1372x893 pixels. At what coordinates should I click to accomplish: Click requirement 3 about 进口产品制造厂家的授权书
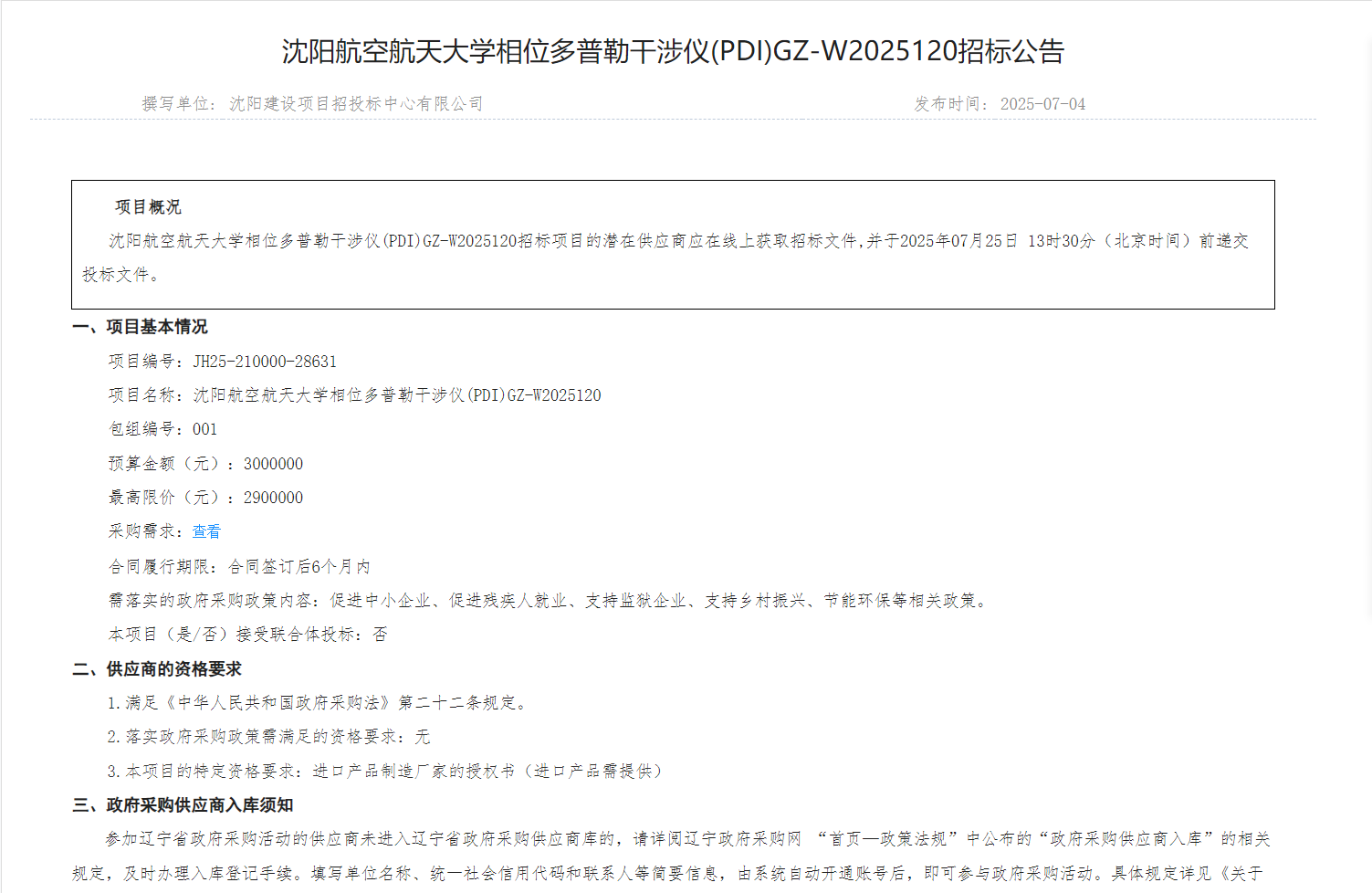coord(385,772)
